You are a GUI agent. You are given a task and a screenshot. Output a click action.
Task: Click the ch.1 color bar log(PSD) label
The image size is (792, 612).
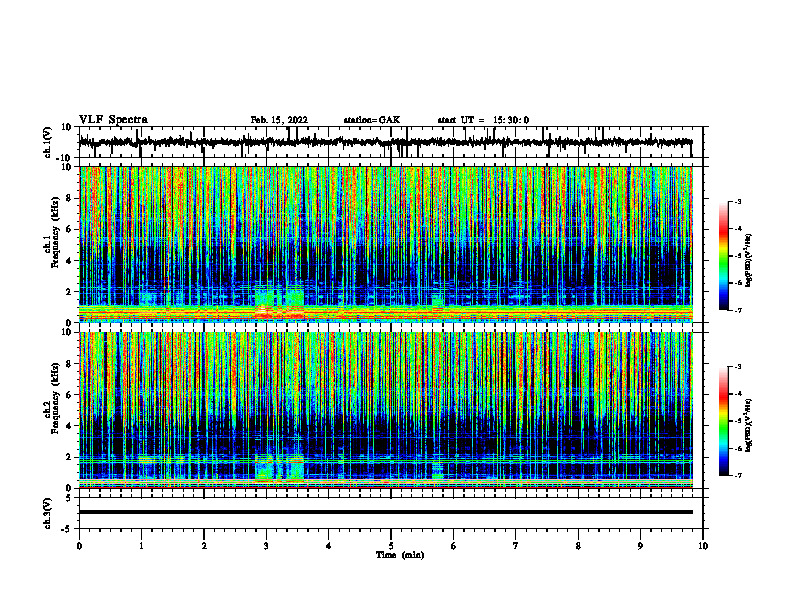(749, 260)
